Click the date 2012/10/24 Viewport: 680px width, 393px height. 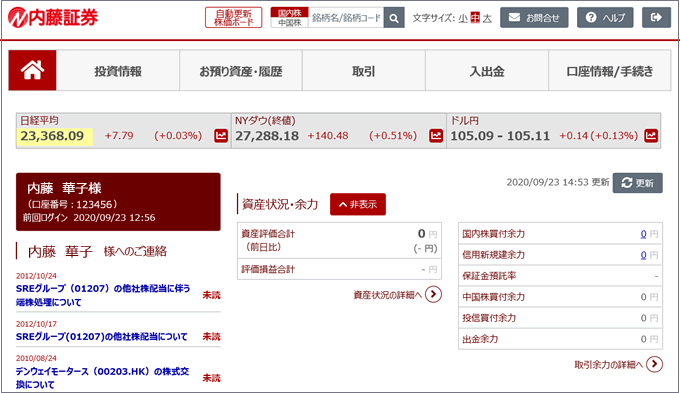point(36,276)
